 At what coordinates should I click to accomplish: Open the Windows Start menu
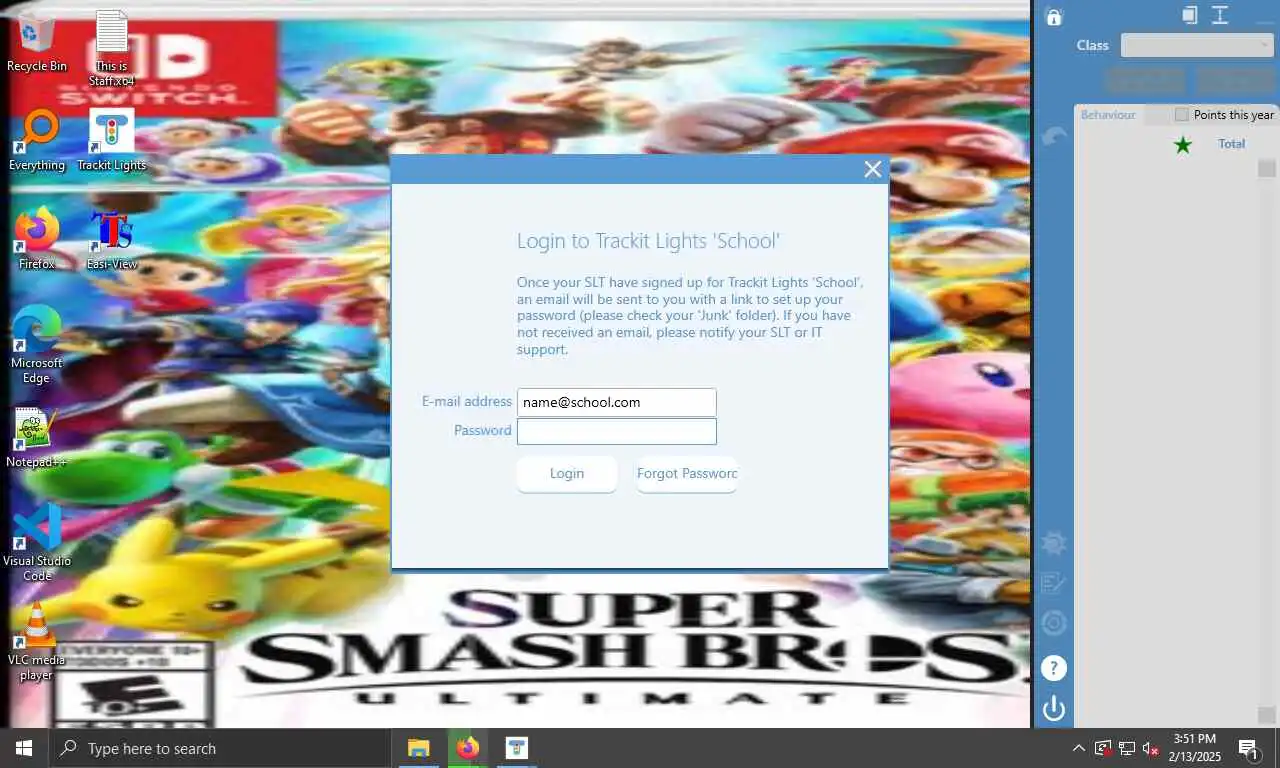point(24,748)
